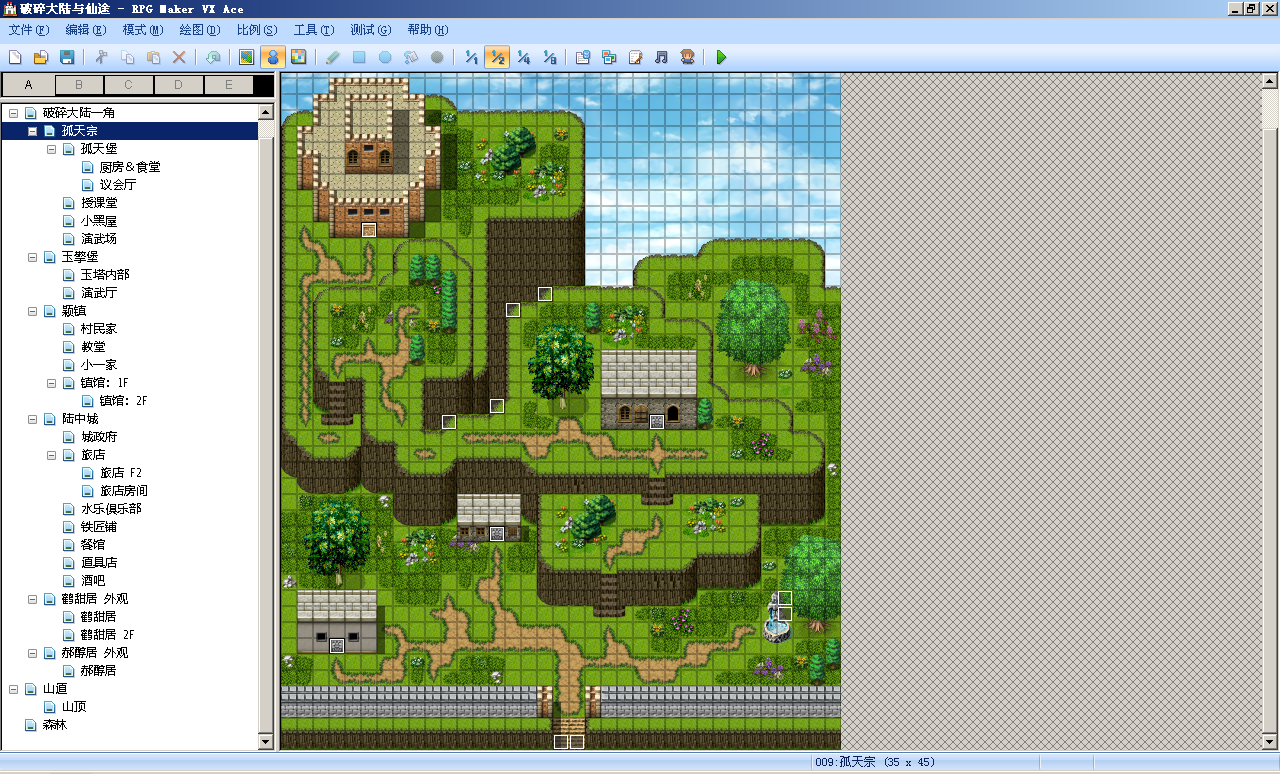Switch to Event editing mode

(273, 57)
